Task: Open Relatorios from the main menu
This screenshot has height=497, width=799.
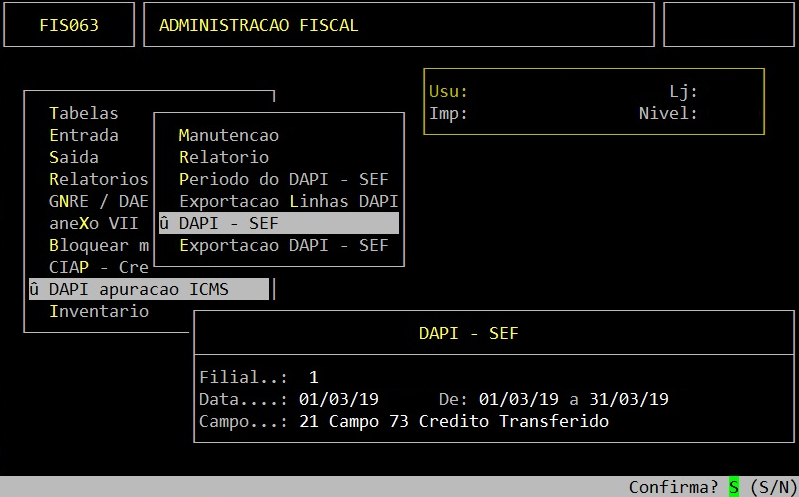Action: [x=98, y=179]
